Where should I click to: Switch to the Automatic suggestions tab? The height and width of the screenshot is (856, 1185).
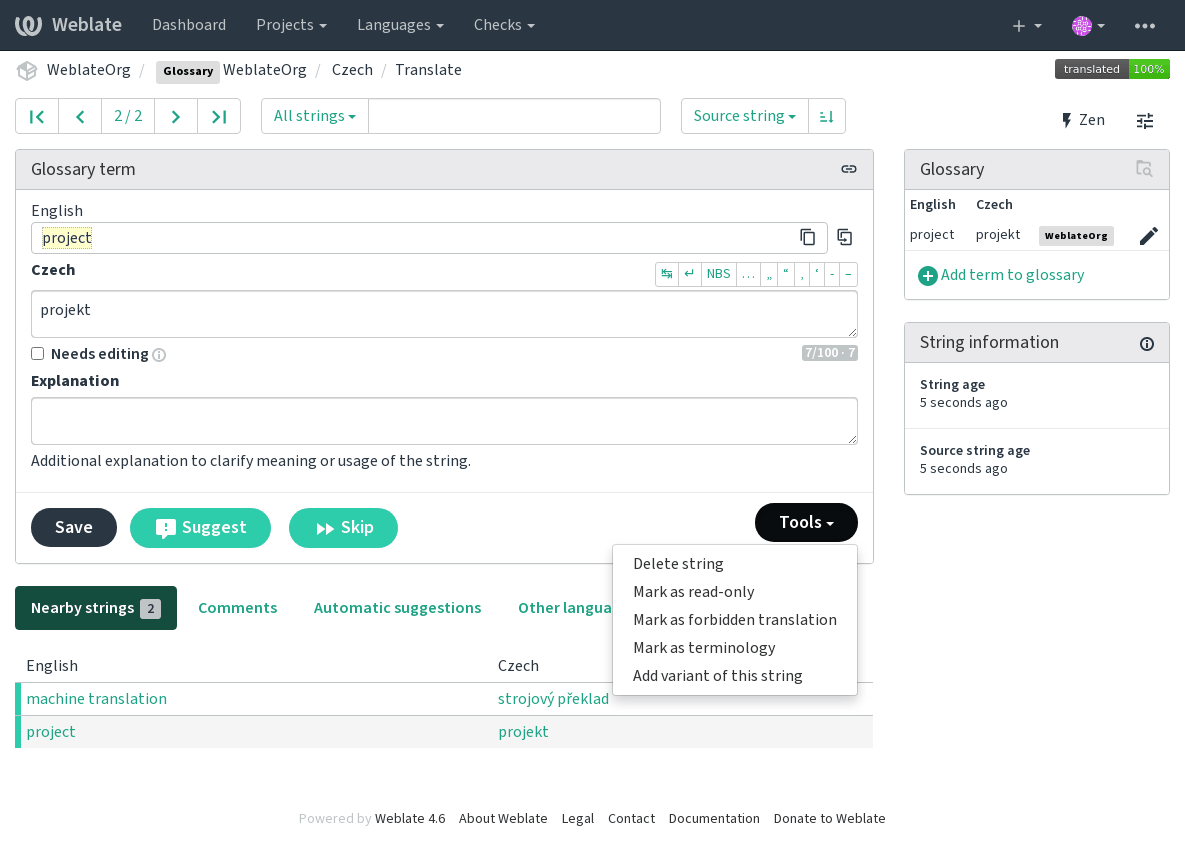[x=397, y=608]
